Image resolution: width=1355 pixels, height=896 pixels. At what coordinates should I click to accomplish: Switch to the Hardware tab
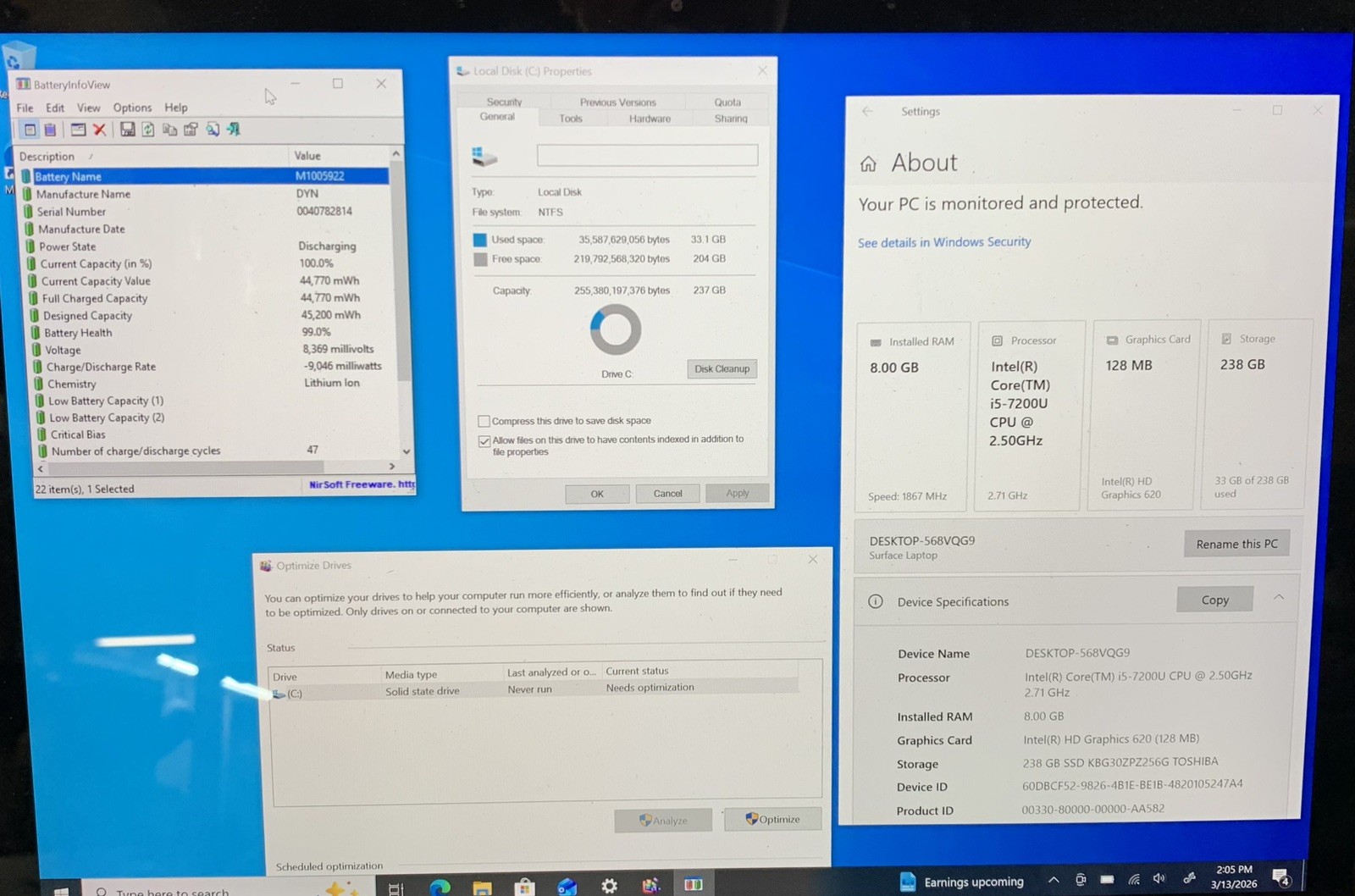pyautogui.click(x=650, y=119)
